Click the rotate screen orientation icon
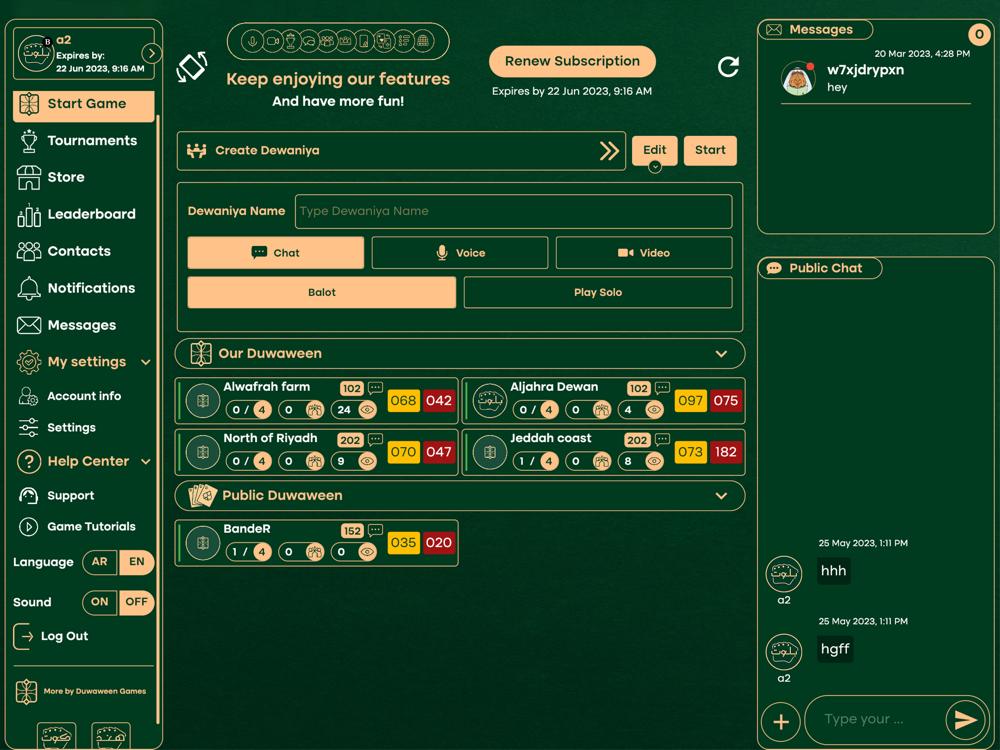 [192, 66]
